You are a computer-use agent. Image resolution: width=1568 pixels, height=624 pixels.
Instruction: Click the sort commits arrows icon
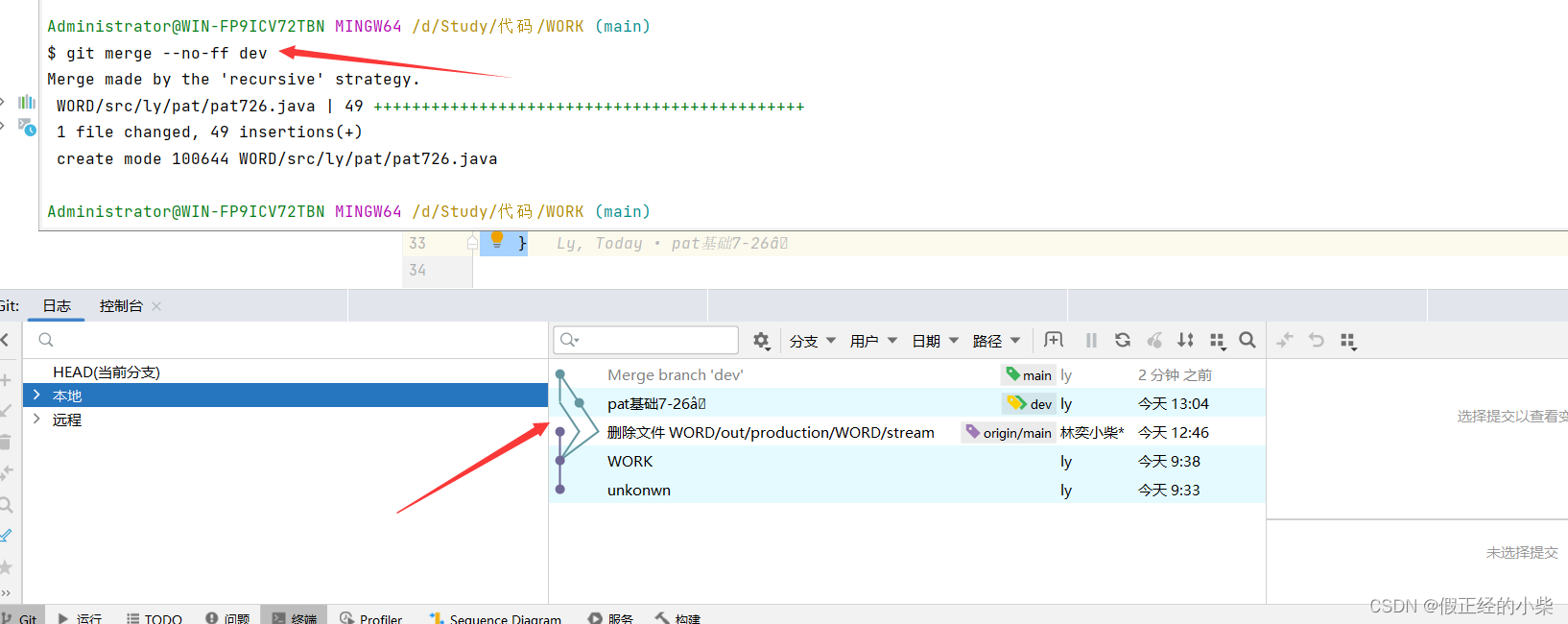1186,340
